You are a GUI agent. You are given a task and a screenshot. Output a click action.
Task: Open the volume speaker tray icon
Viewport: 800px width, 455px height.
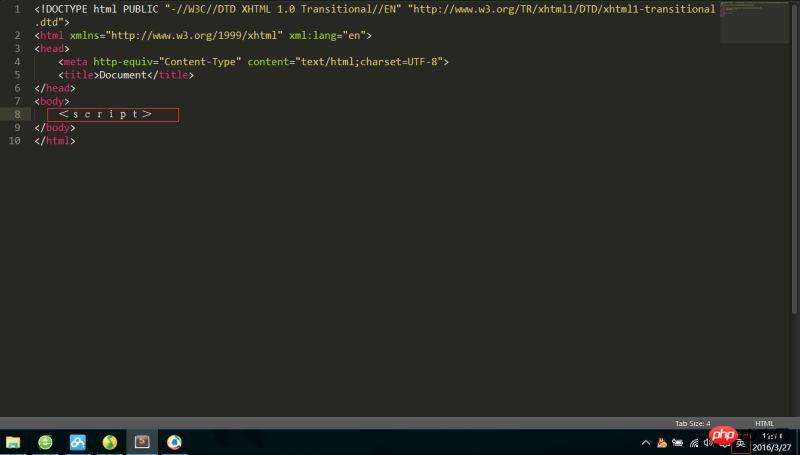click(707, 442)
